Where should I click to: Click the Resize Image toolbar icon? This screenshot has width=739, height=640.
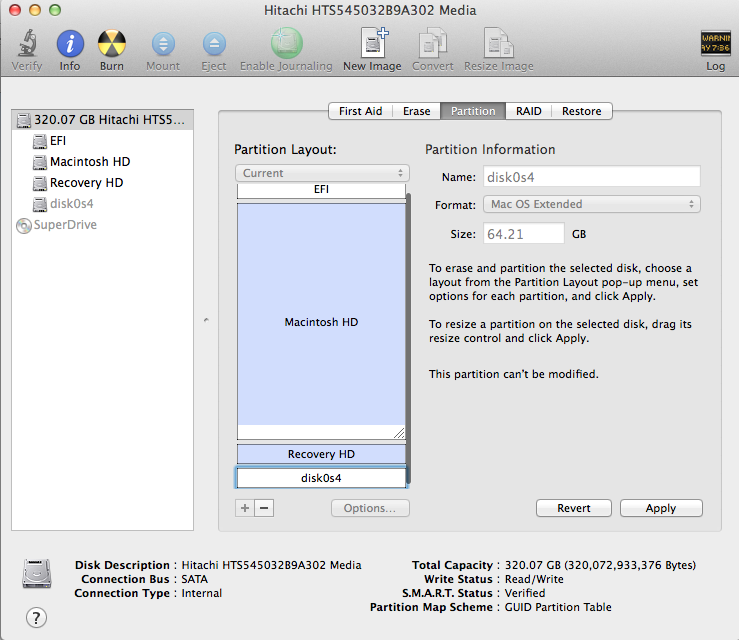[x=499, y=43]
